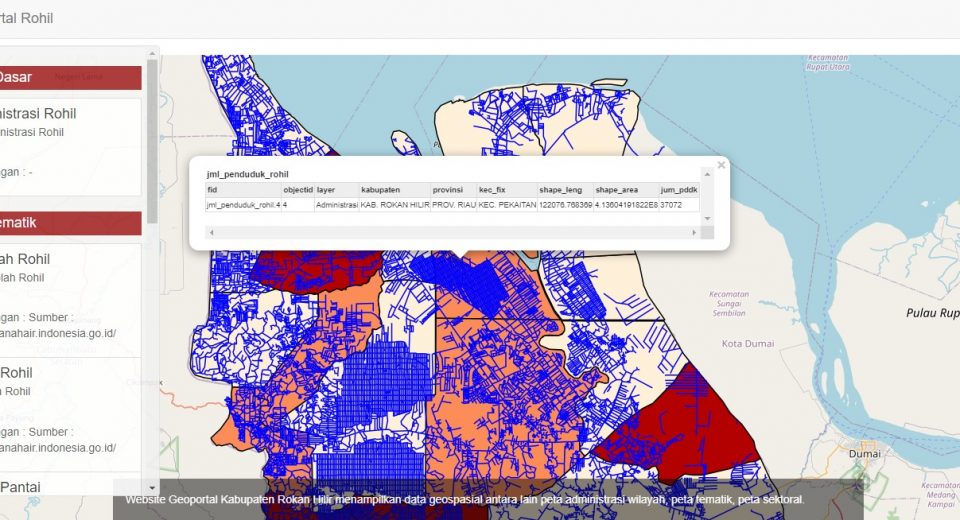Open tanahair.indonesia.go.id source link

click(x=58, y=333)
